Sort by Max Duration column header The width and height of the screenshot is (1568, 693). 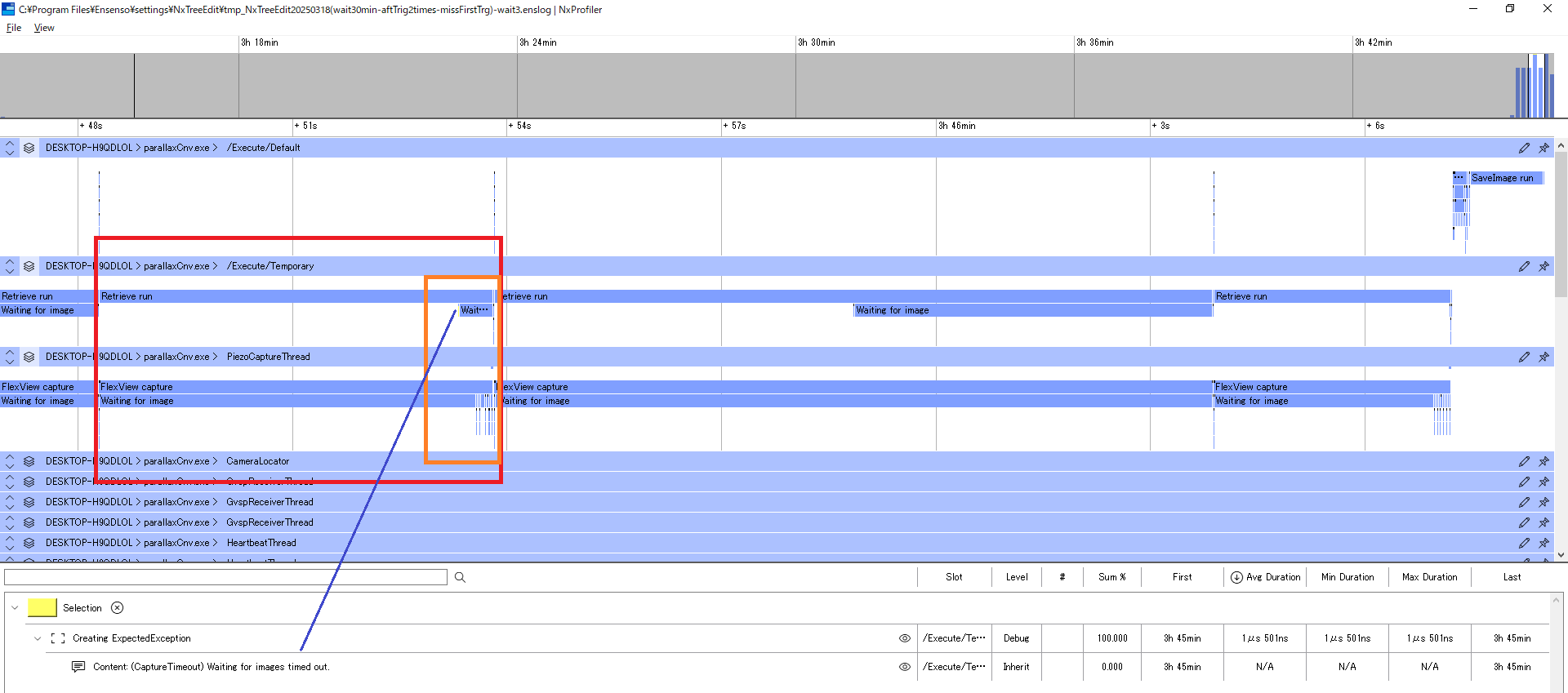click(1429, 577)
